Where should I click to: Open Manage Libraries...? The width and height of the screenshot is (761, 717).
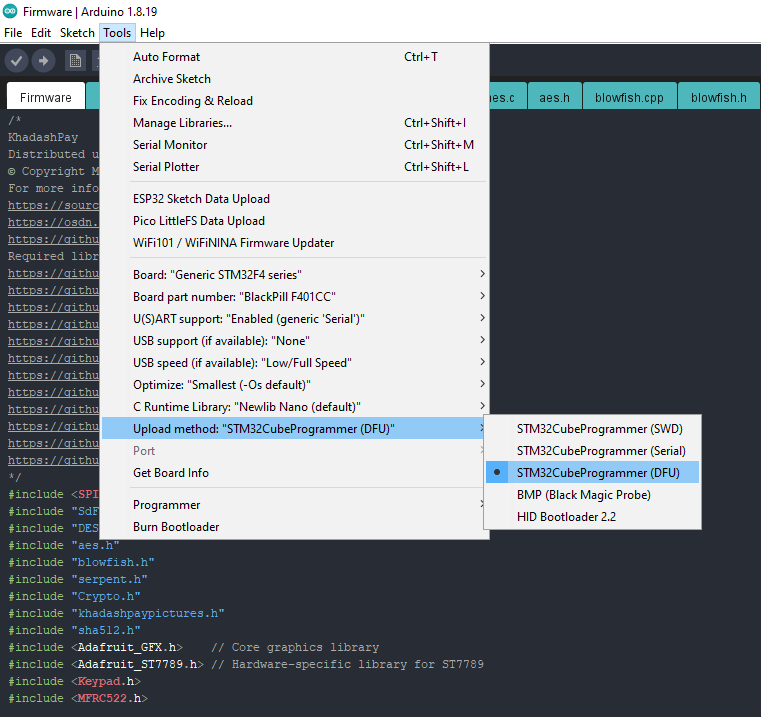[x=295, y=123]
